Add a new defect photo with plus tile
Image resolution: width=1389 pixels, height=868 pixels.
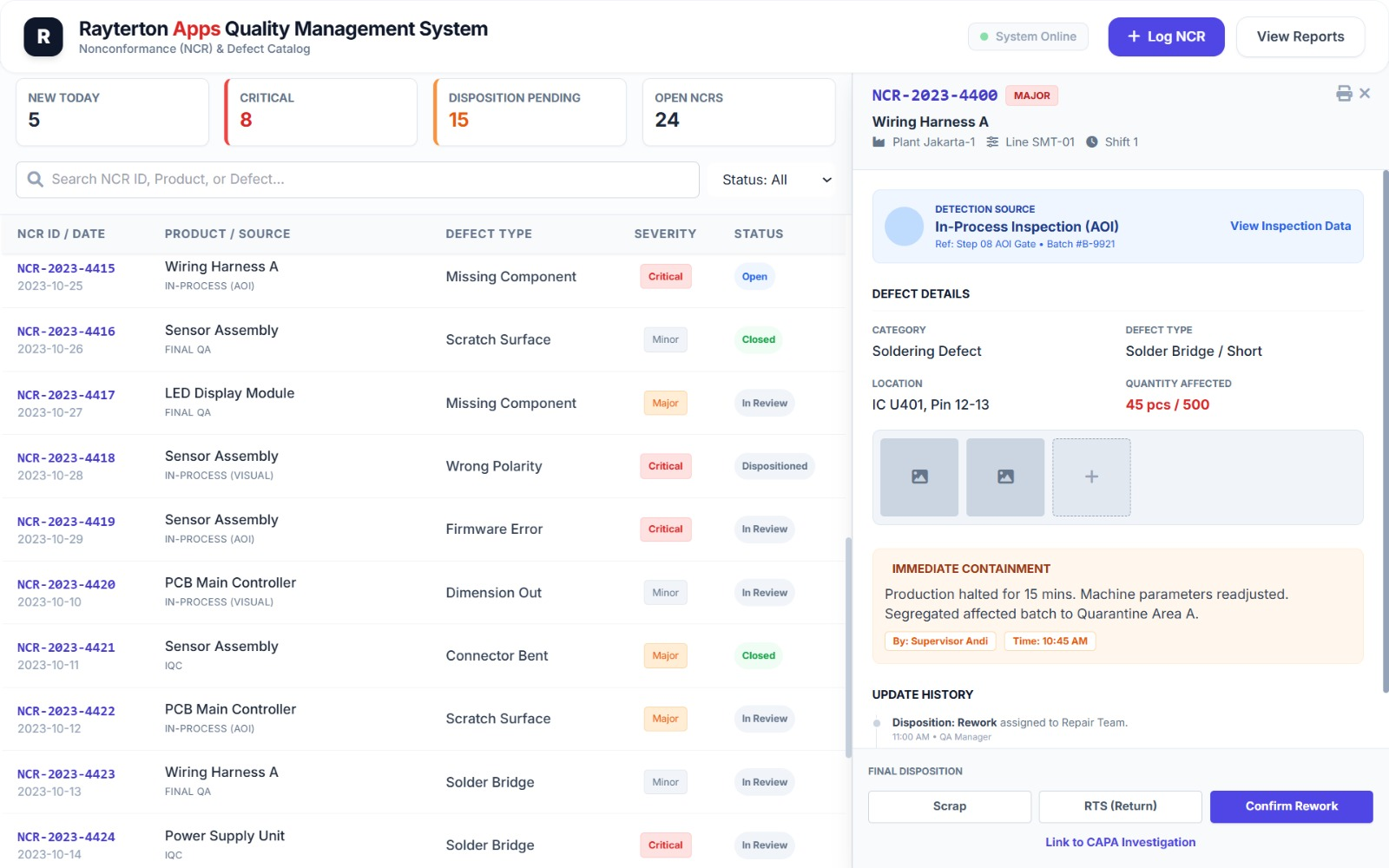point(1091,477)
